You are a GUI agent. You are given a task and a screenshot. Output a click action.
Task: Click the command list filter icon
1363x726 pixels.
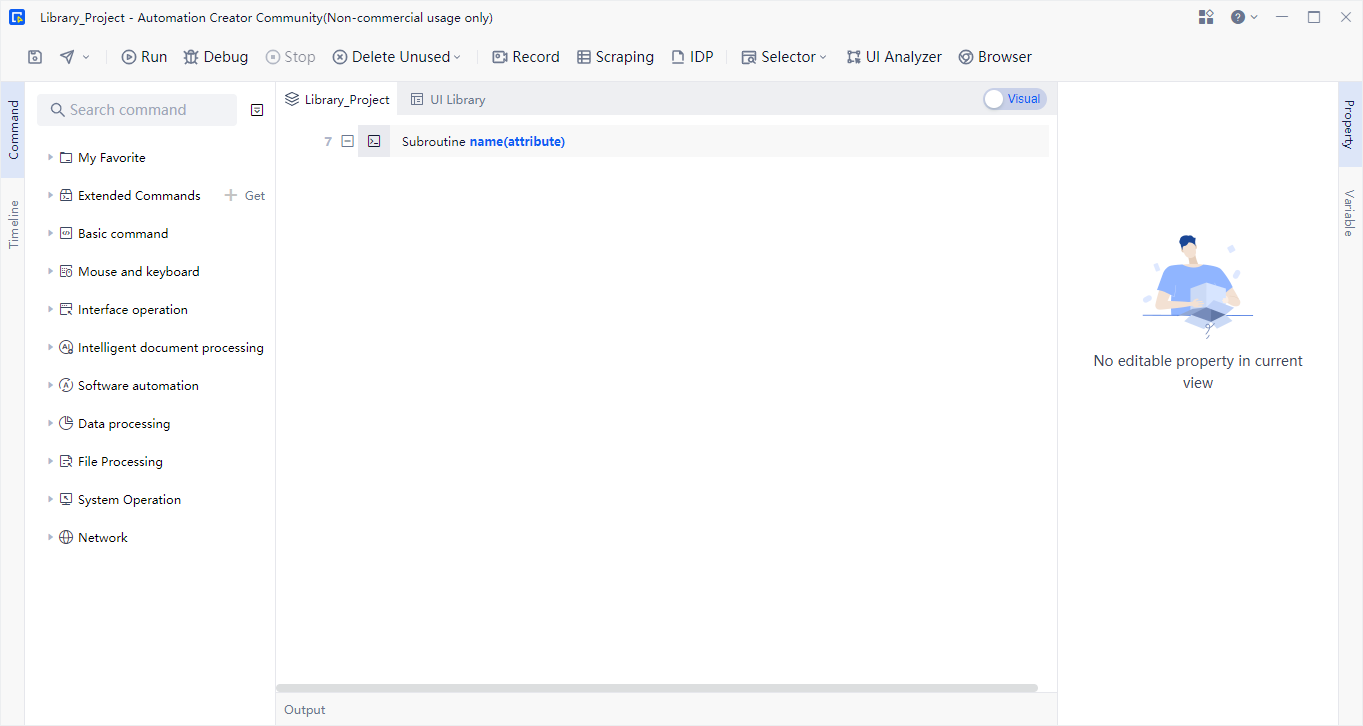click(257, 110)
